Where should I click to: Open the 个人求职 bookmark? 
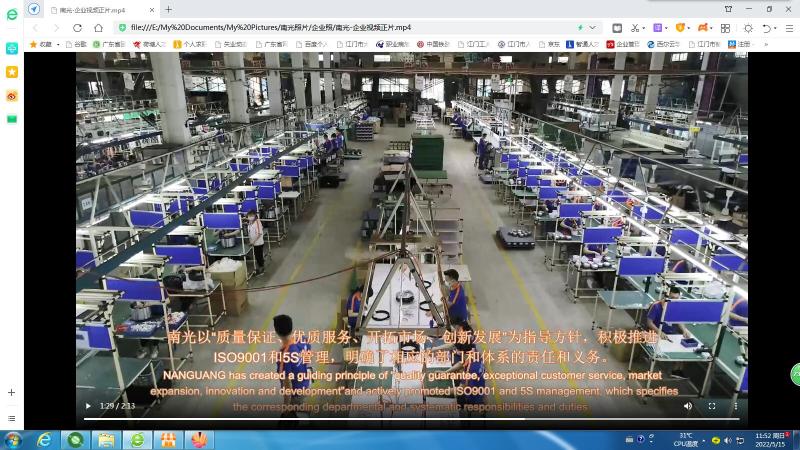tap(190, 44)
